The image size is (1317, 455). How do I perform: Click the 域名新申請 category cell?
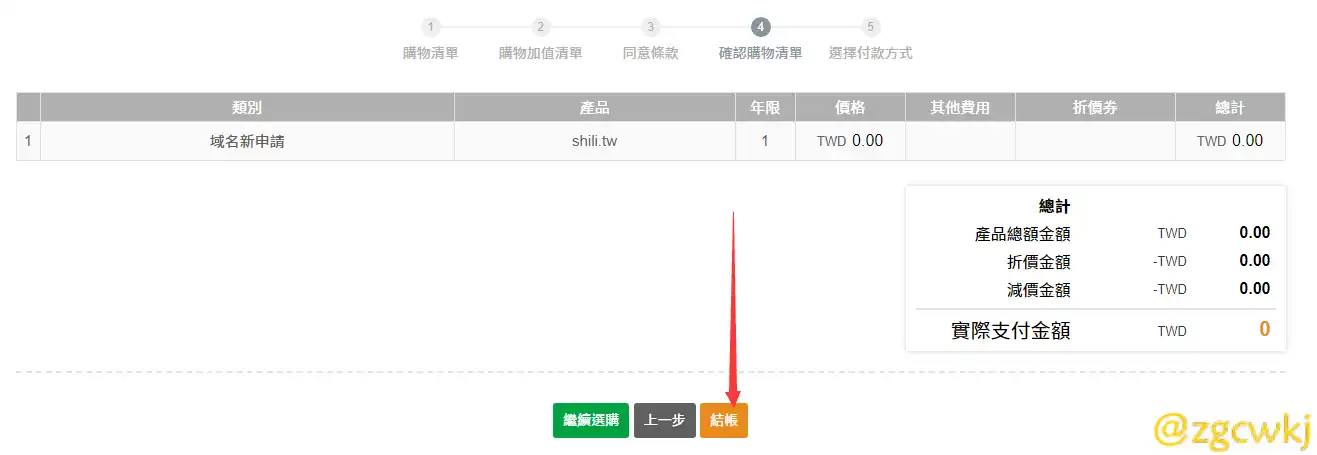247,141
